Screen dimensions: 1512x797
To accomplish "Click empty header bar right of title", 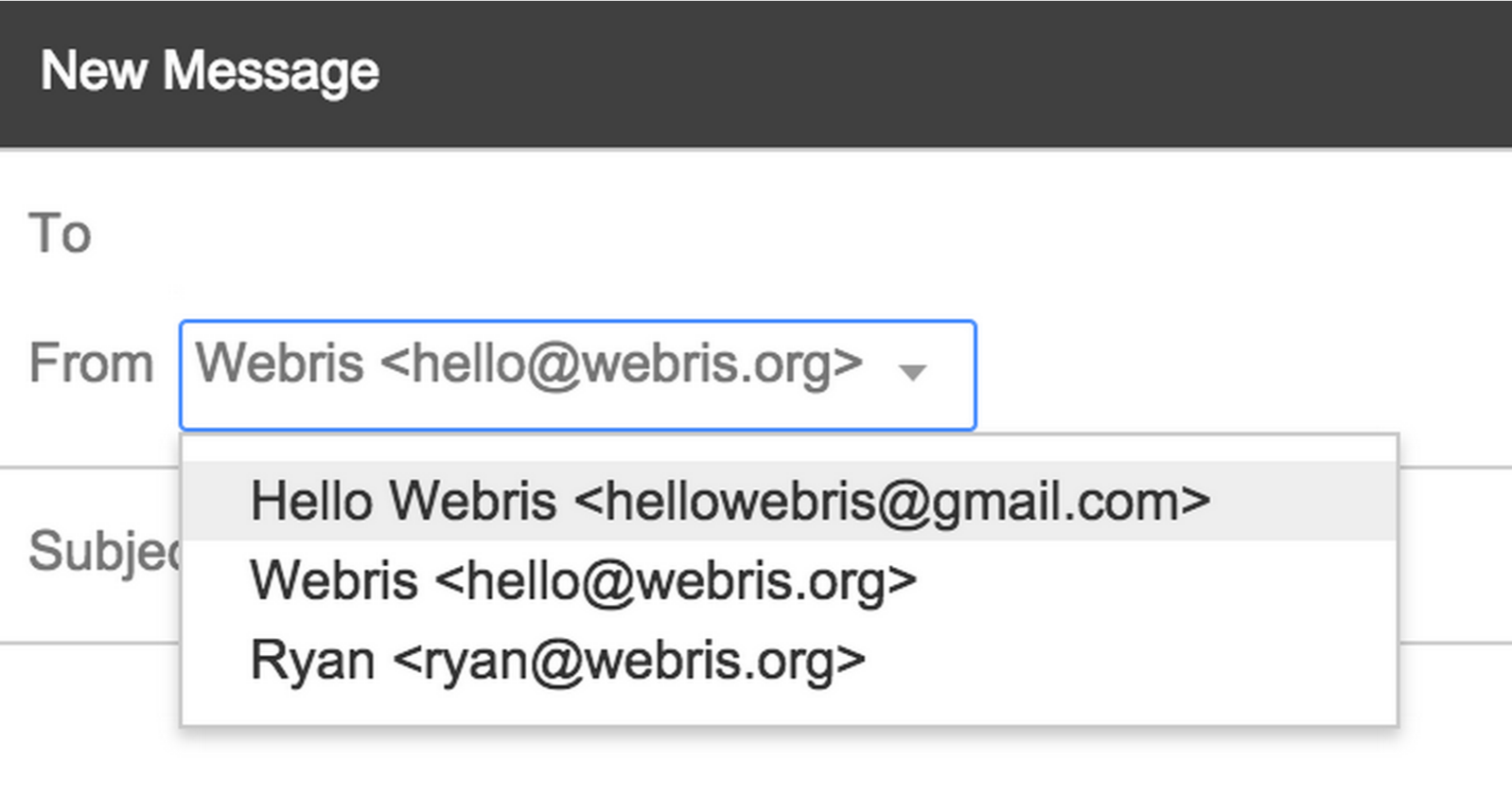I will coord(946,72).
